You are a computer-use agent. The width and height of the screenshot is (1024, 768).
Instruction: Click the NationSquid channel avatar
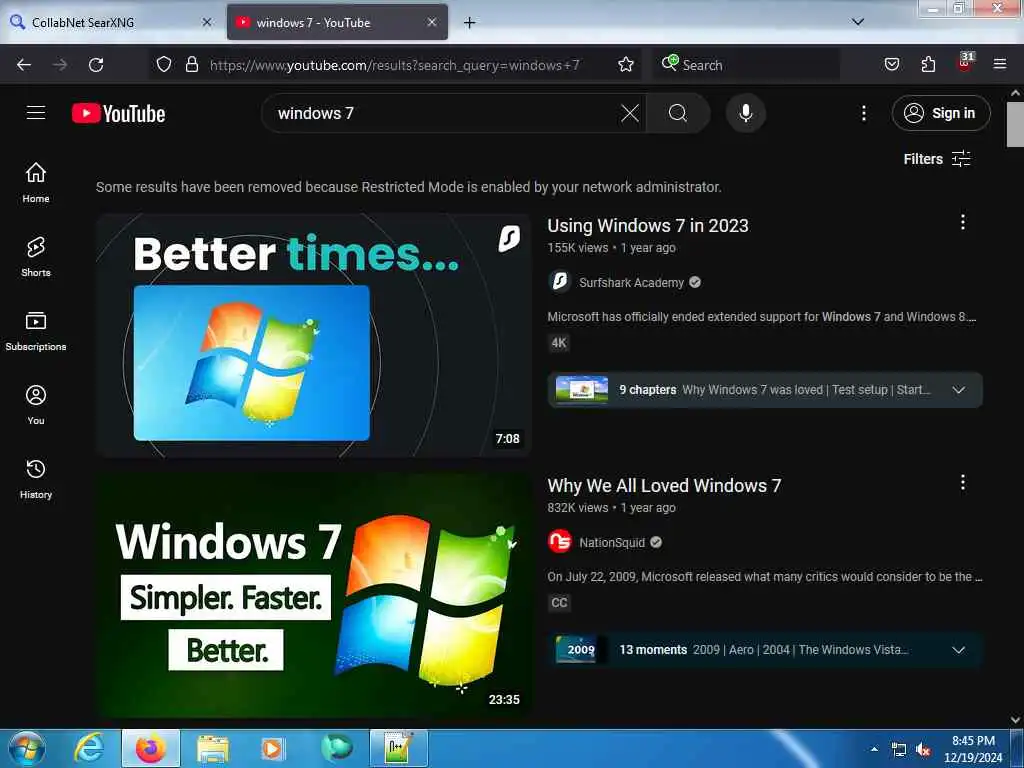560,541
